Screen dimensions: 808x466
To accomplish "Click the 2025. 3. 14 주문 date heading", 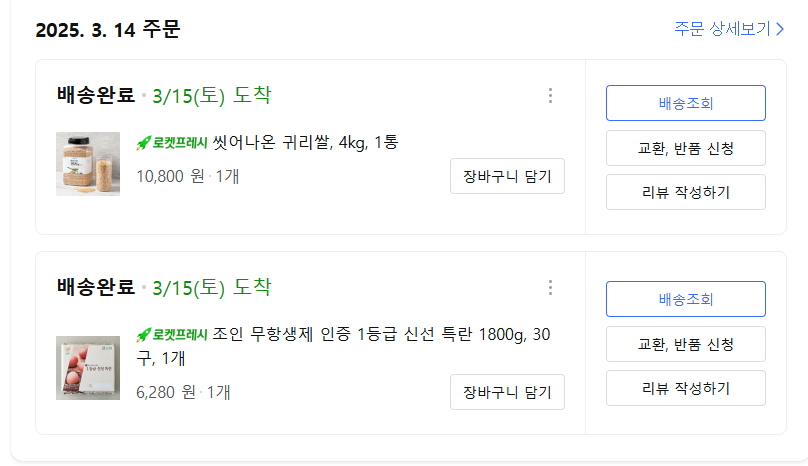I will (108, 30).
